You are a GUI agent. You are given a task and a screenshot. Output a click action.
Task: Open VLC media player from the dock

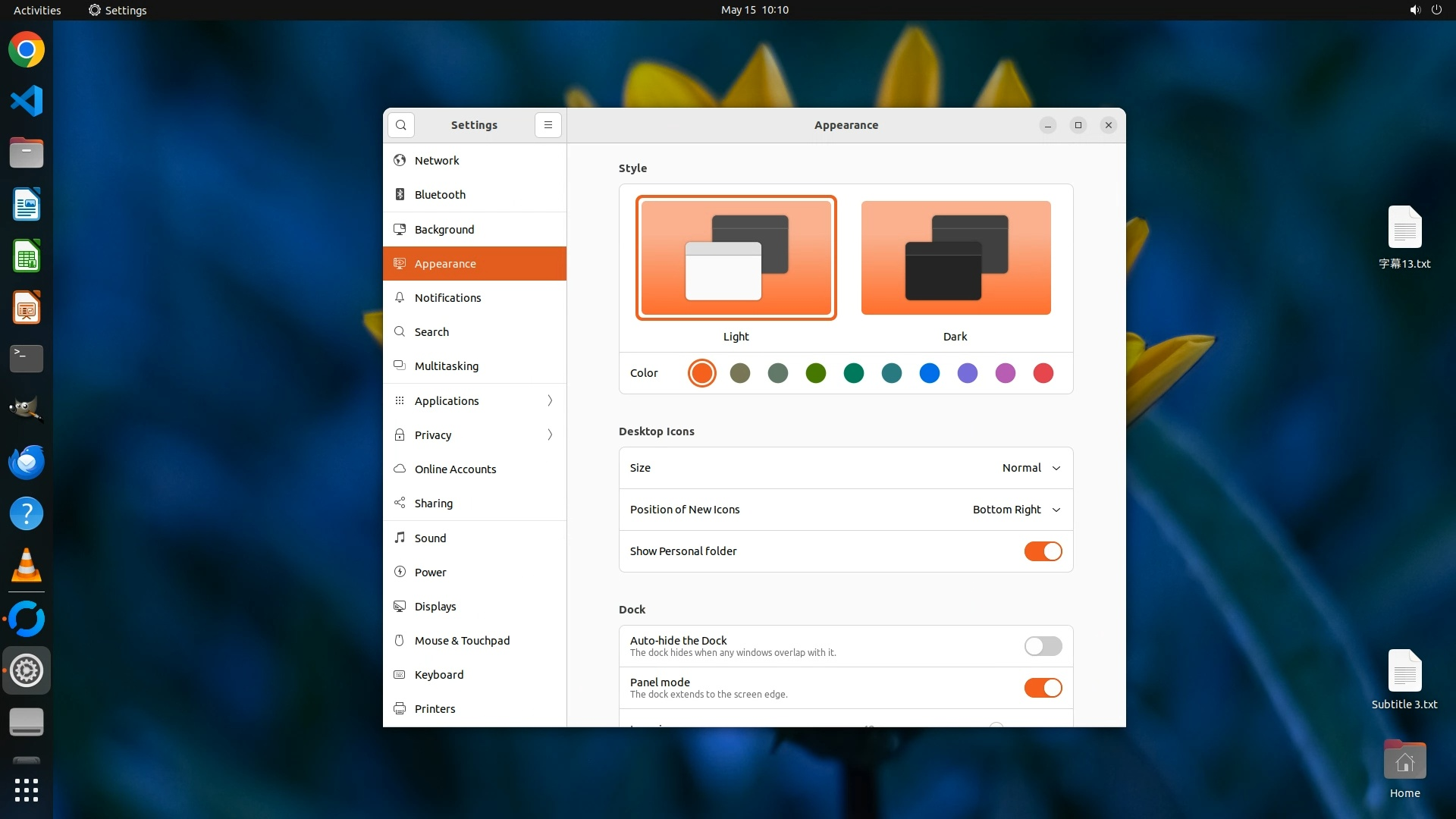27,566
